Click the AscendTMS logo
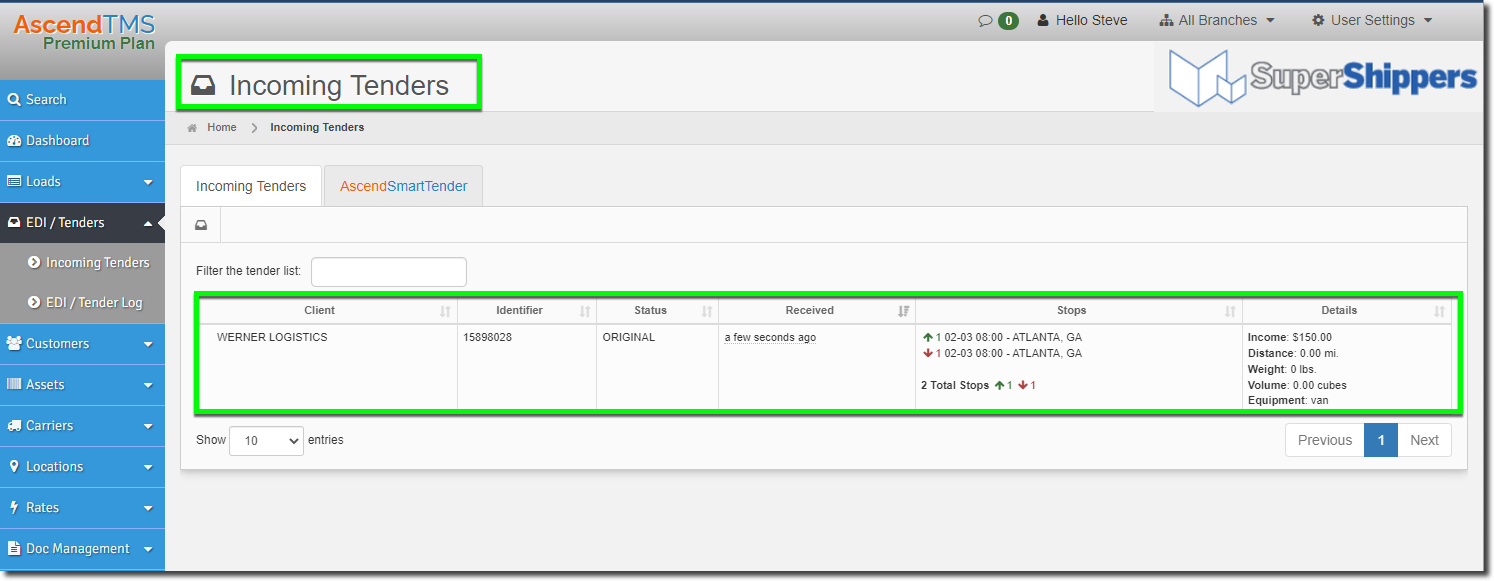 85,31
